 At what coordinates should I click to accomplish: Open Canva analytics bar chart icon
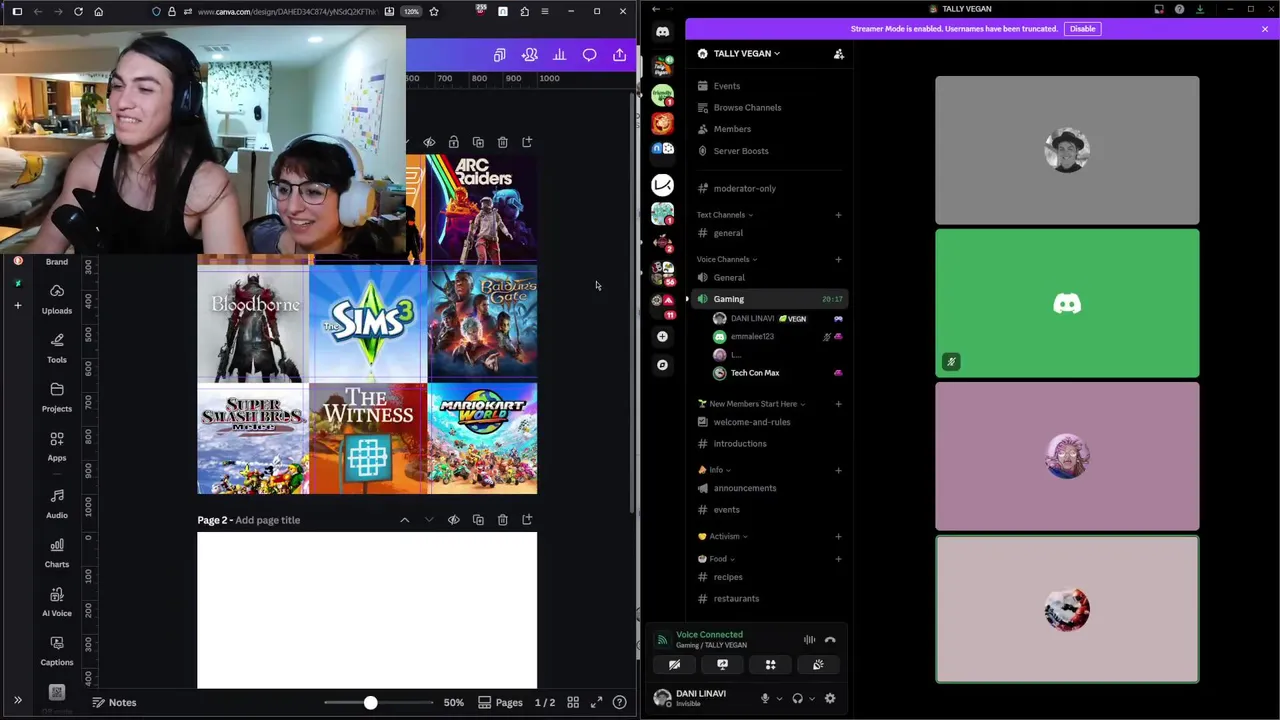tap(560, 55)
